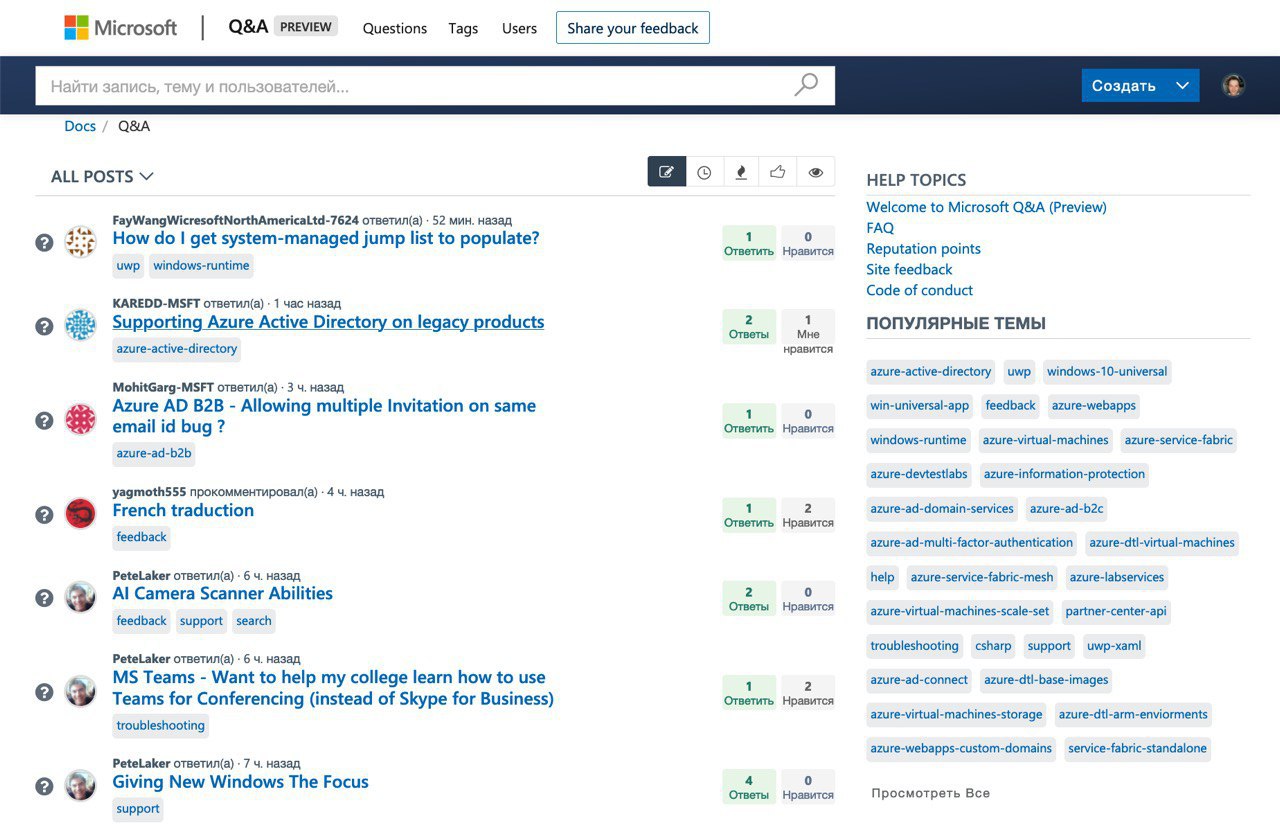Open PeteLaker avatar on MS Teams post

coord(80,691)
